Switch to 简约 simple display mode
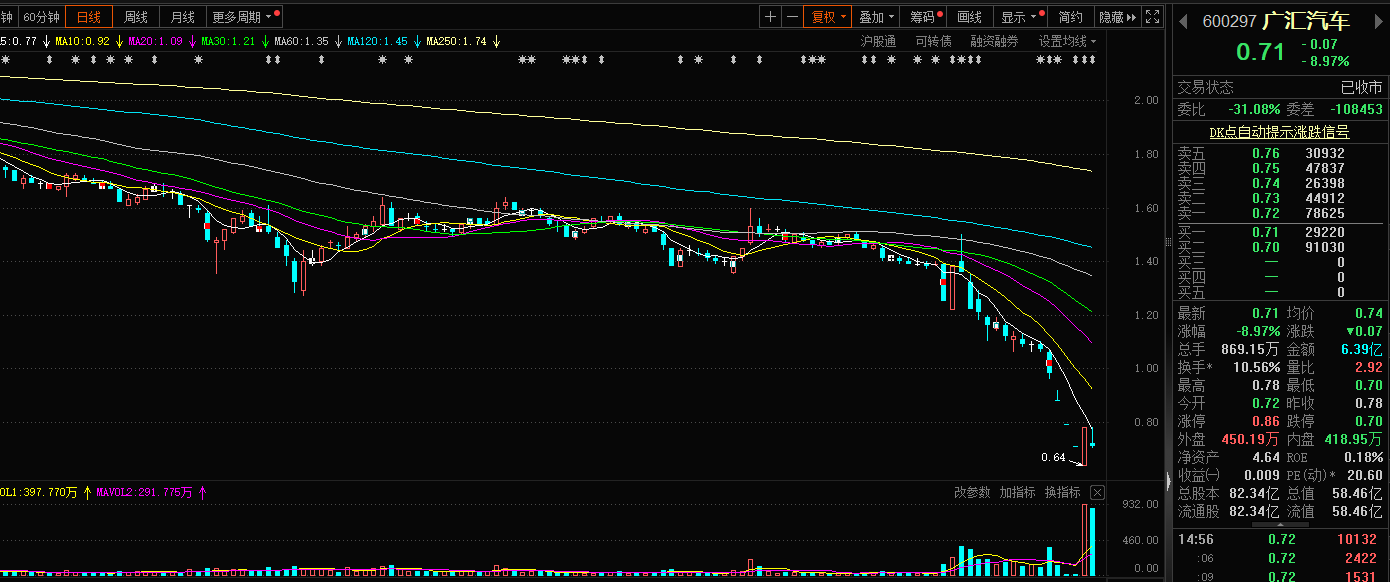The width and height of the screenshot is (1390, 582). pos(1070,17)
